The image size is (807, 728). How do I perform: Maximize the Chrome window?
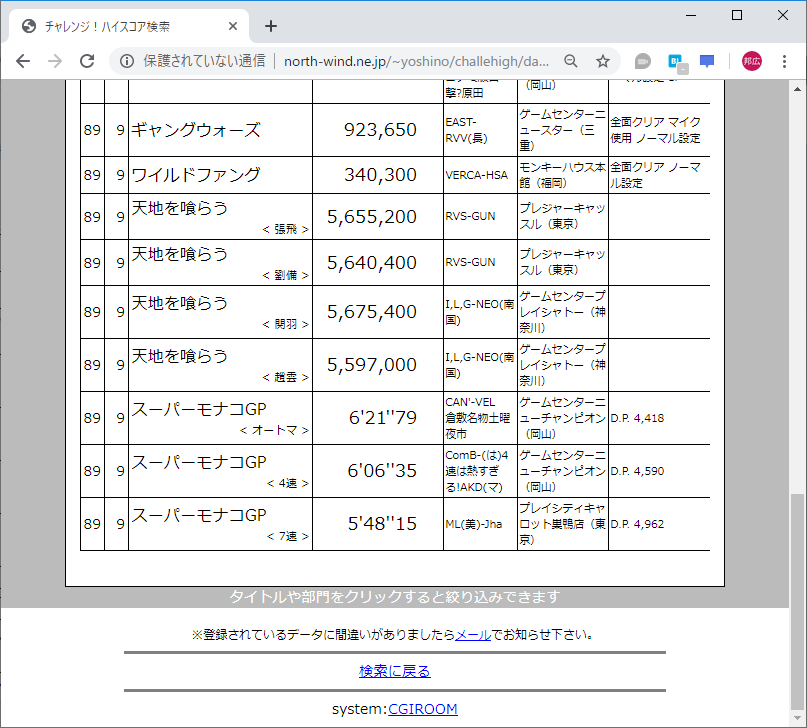point(736,15)
